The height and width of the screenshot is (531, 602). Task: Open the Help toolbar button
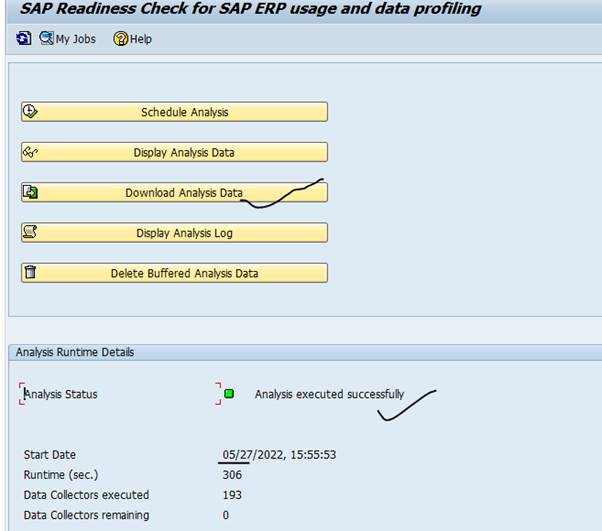pyautogui.click(x=132, y=39)
